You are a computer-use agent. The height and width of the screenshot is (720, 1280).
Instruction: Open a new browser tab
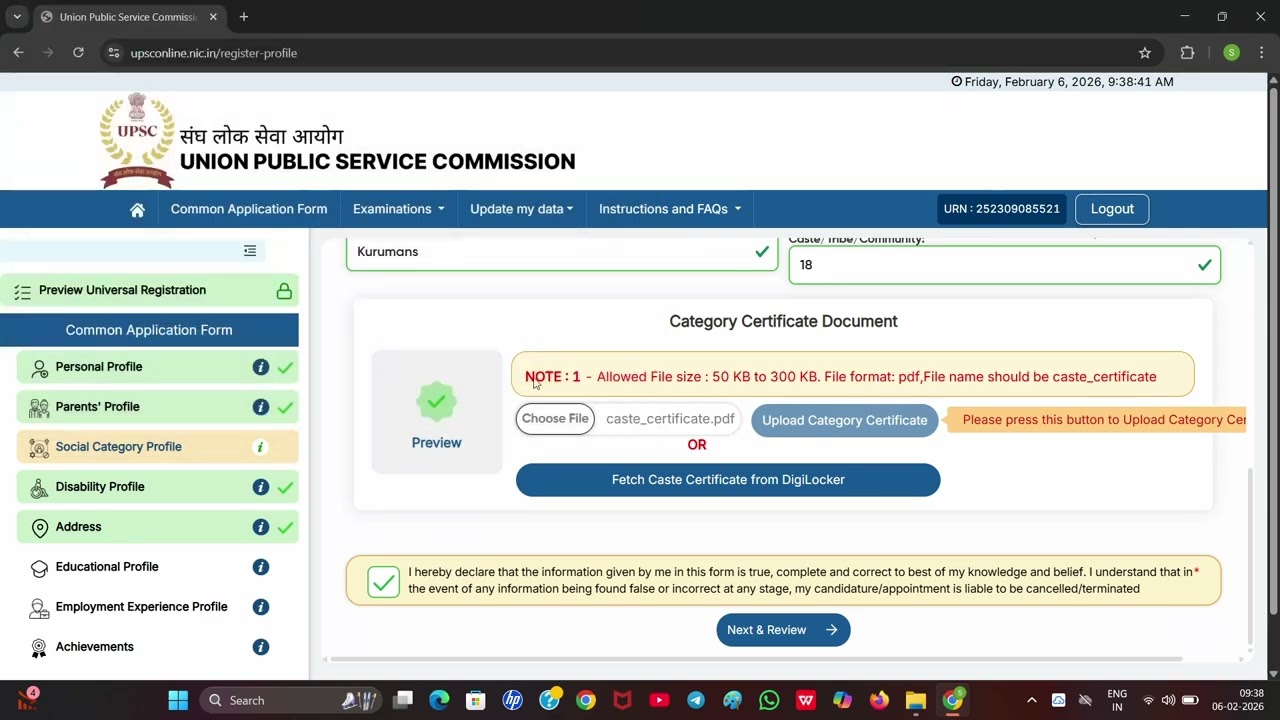click(244, 17)
